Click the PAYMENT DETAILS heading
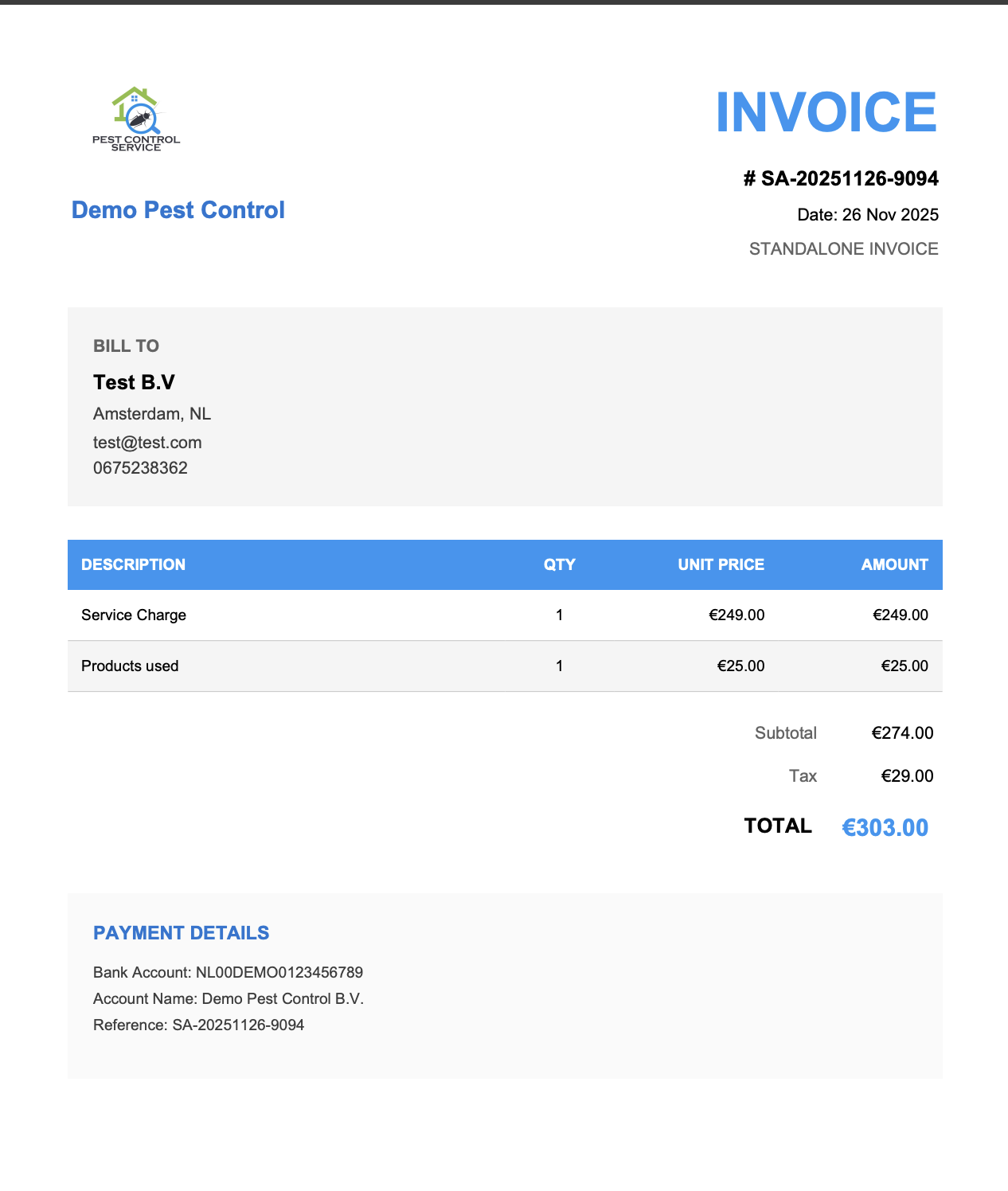Viewport: 1008px width, 1191px height. (181, 933)
